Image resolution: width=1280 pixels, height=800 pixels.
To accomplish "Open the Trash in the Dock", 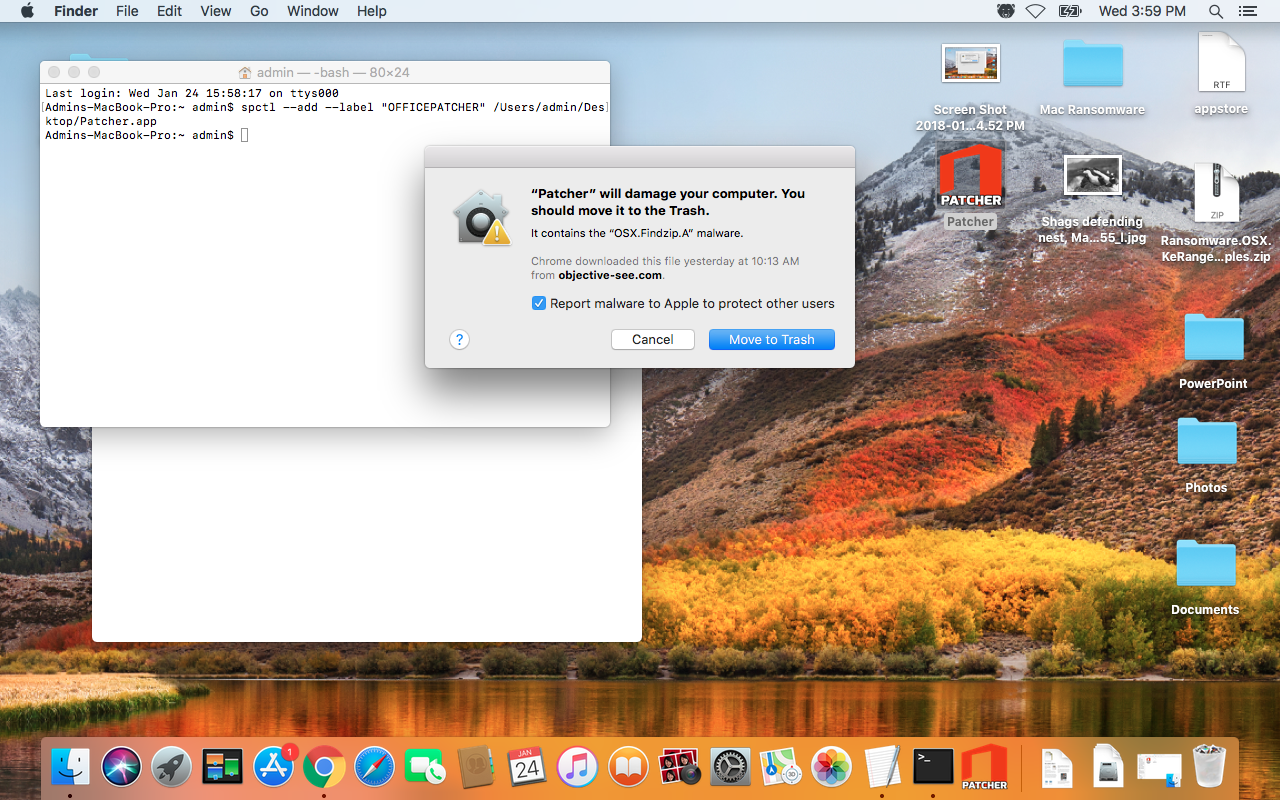I will point(1209,767).
